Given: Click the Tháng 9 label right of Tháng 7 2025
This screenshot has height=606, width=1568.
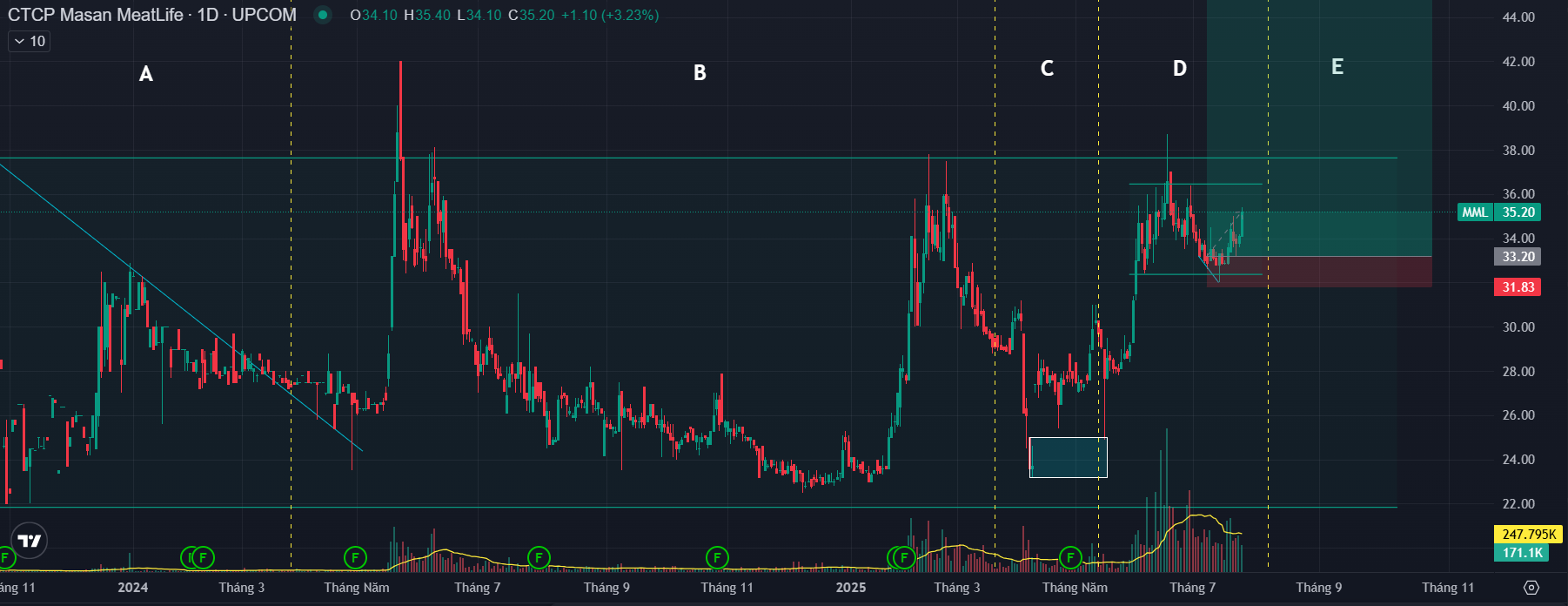Looking at the screenshot, I should tap(1319, 588).
